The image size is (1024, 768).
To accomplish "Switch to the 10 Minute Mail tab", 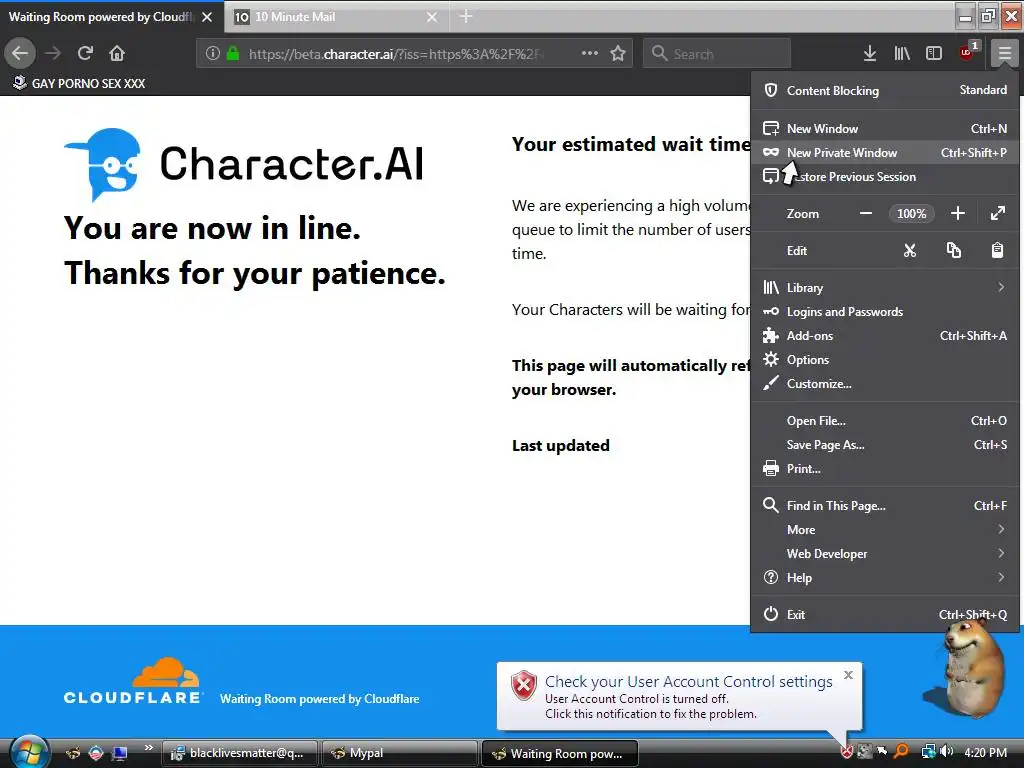I will (336, 17).
